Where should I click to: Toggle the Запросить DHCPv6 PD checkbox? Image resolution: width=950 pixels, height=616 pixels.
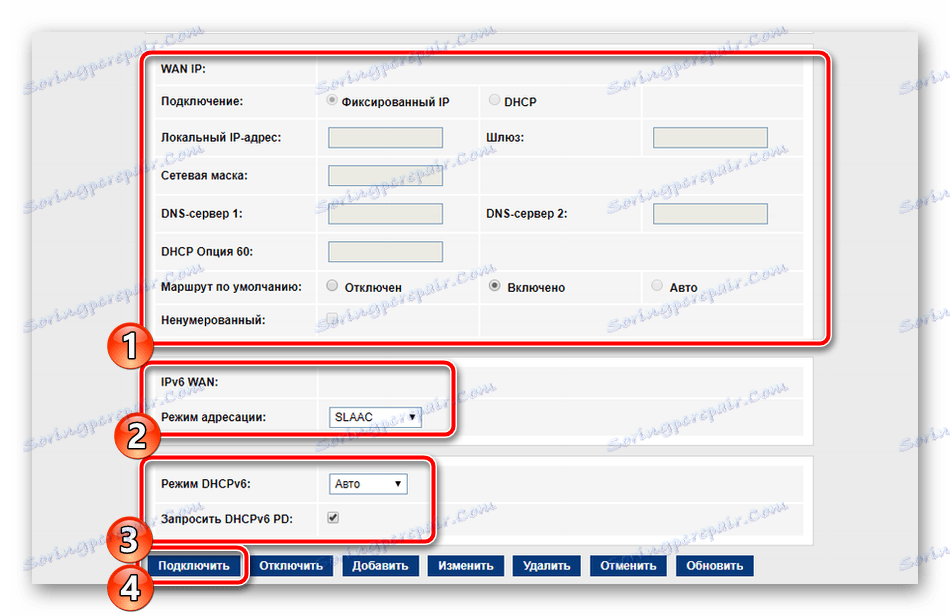[x=333, y=517]
